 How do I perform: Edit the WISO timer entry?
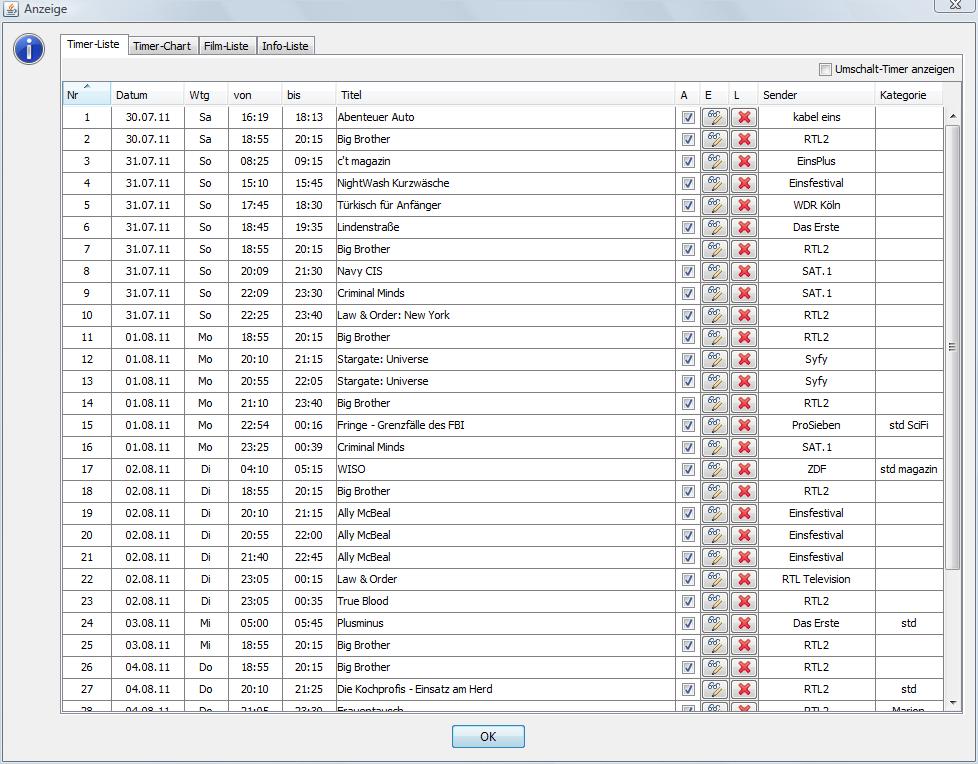point(715,470)
